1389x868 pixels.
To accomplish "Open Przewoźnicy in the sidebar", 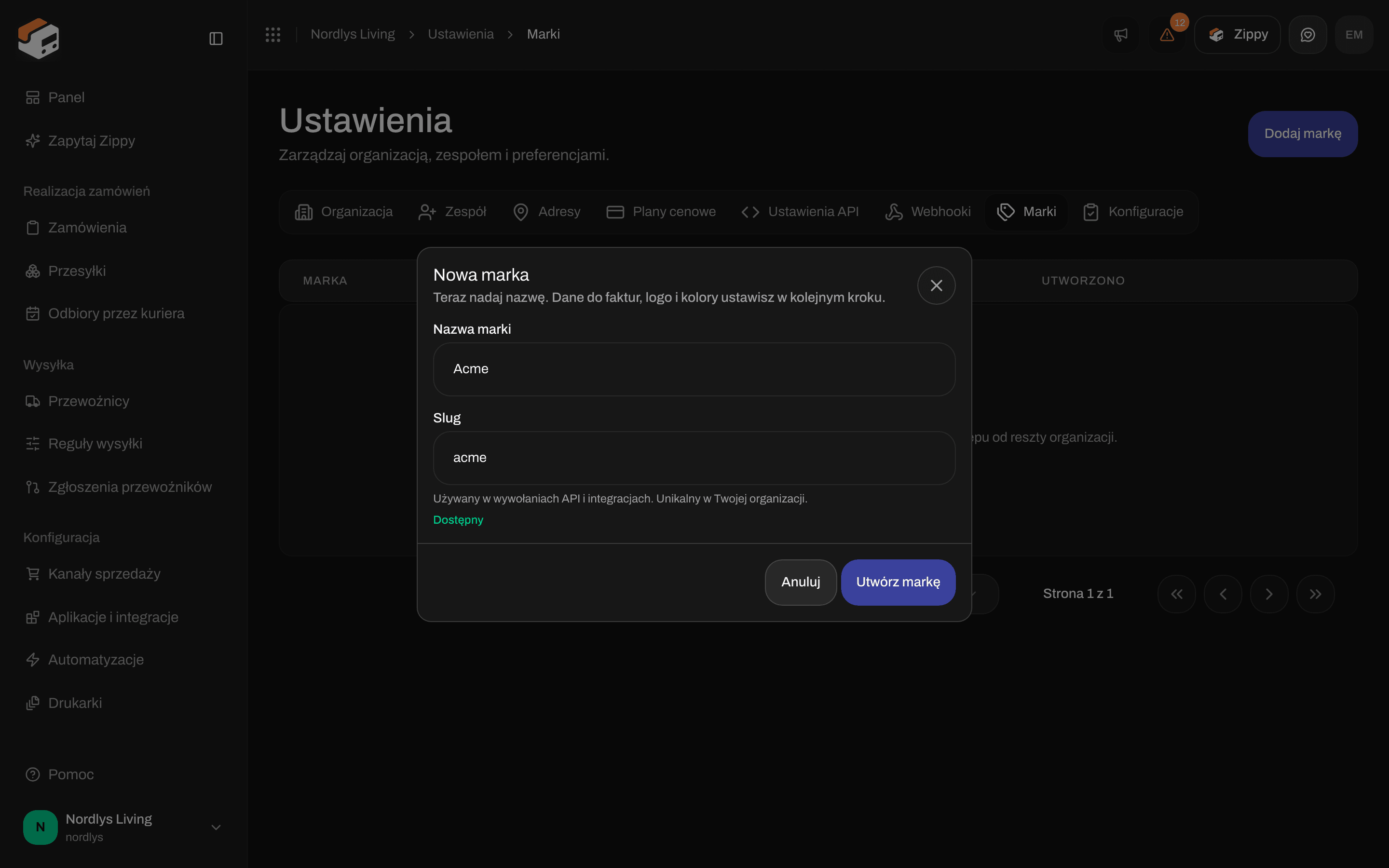I will 124,401.
